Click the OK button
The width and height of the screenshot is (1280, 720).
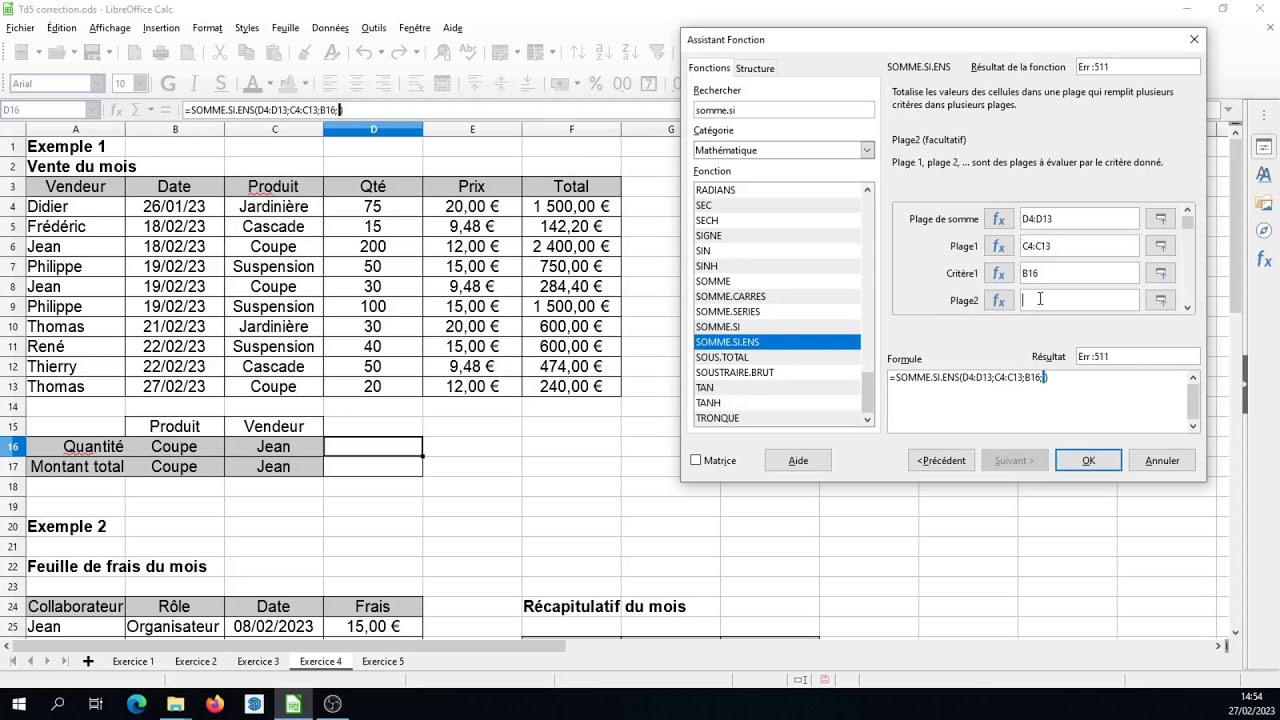pyautogui.click(x=1088, y=461)
